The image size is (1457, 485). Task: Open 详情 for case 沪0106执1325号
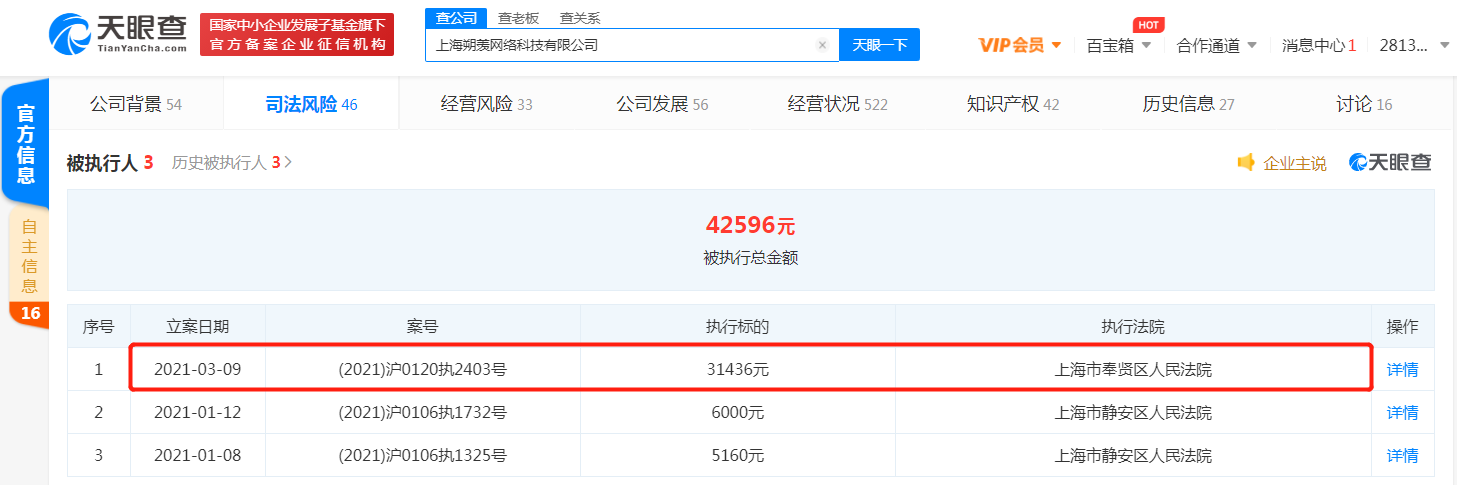point(1402,455)
